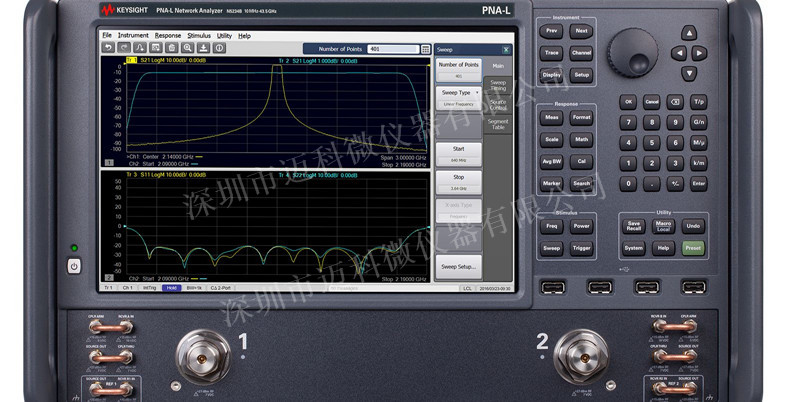Tap the Scale hardkey

click(x=552, y=139)
